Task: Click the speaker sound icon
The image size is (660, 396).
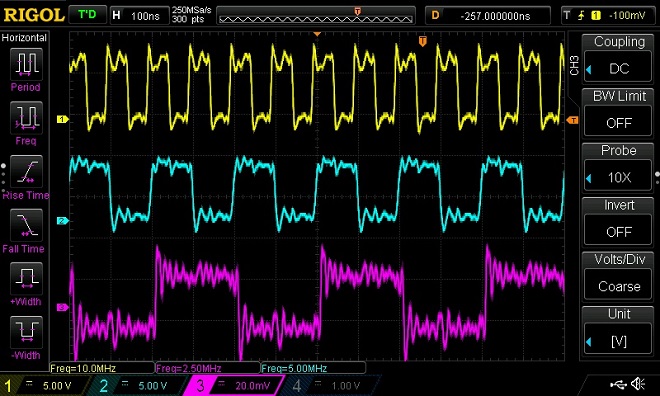Action: pos(638,383)
